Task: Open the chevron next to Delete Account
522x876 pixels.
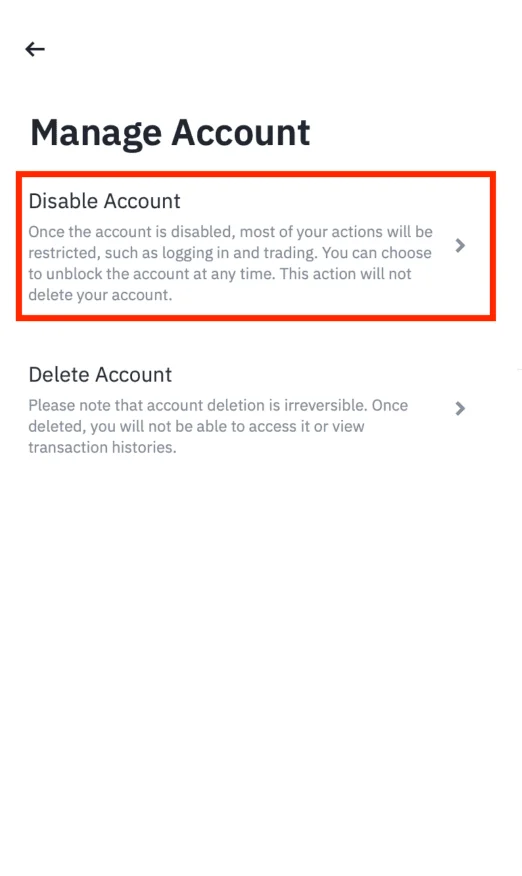Action: point(460,408)
